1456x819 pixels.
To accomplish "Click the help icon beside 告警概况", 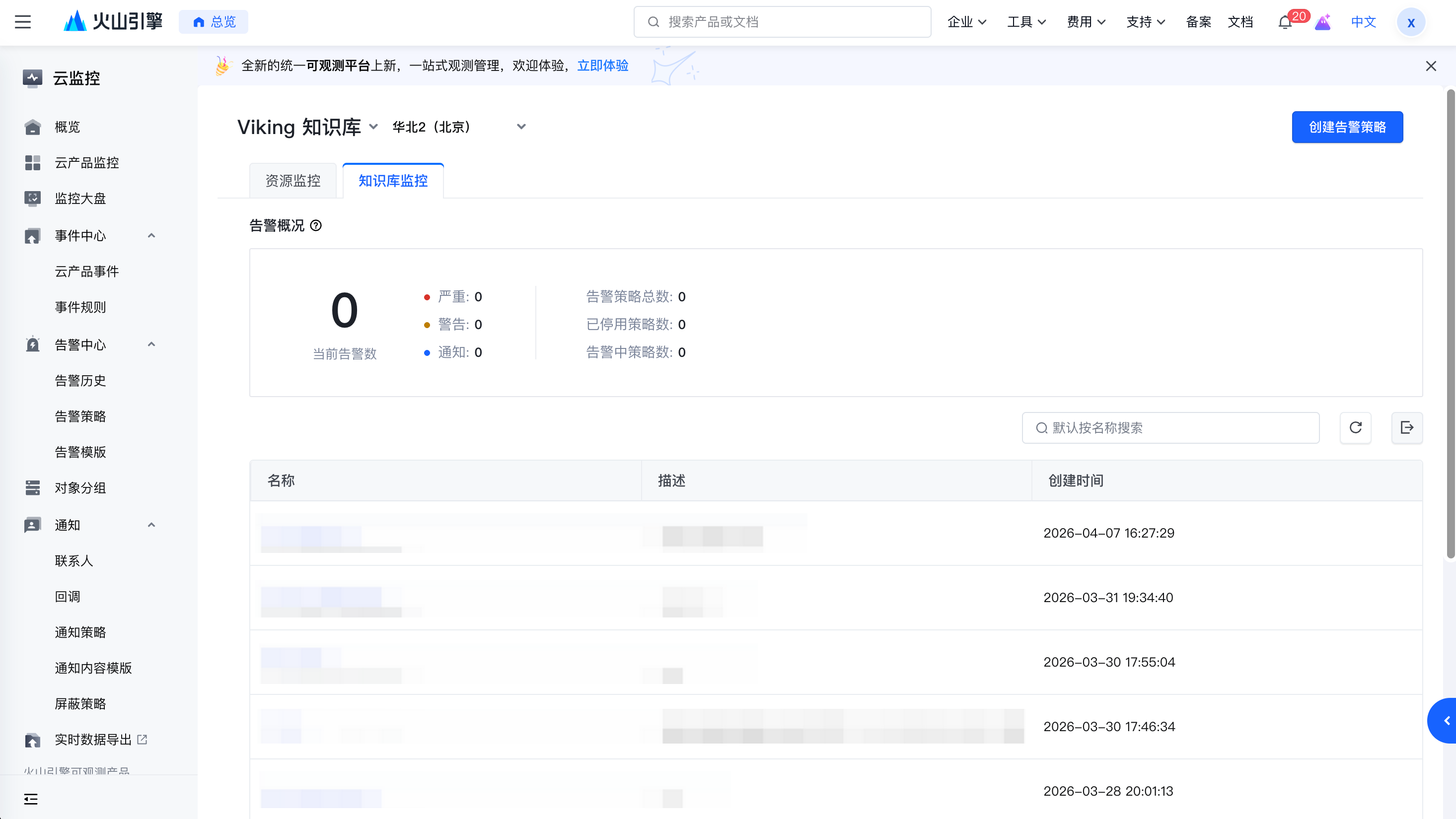I will pos(316,226).
